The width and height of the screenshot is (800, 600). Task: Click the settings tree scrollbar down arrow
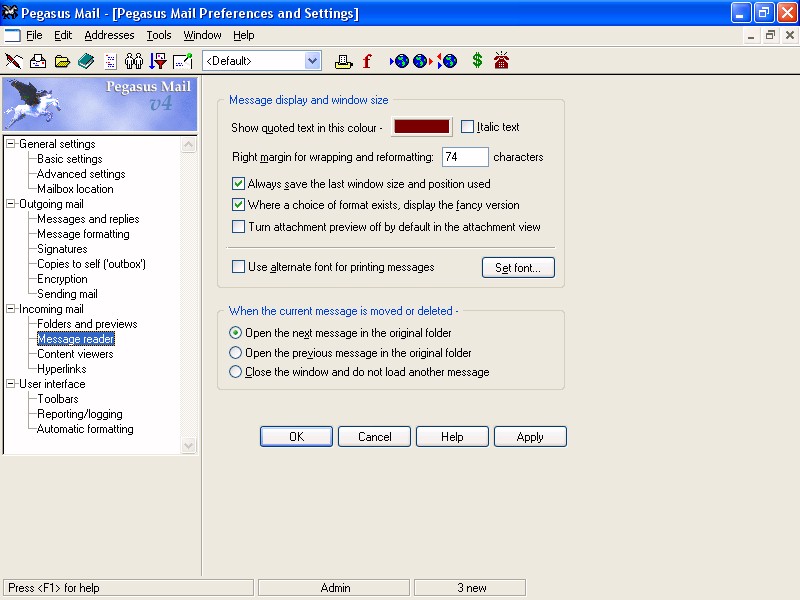pyautogui.click(x=188, y=445)
